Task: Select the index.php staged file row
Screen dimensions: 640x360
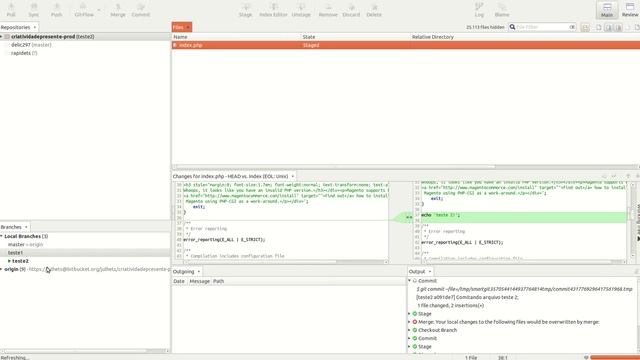Action: [406, 45]
